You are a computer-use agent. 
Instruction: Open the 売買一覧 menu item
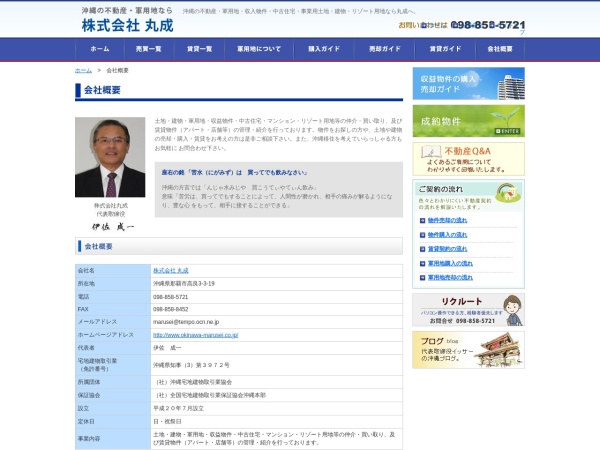tap(149, 49)
